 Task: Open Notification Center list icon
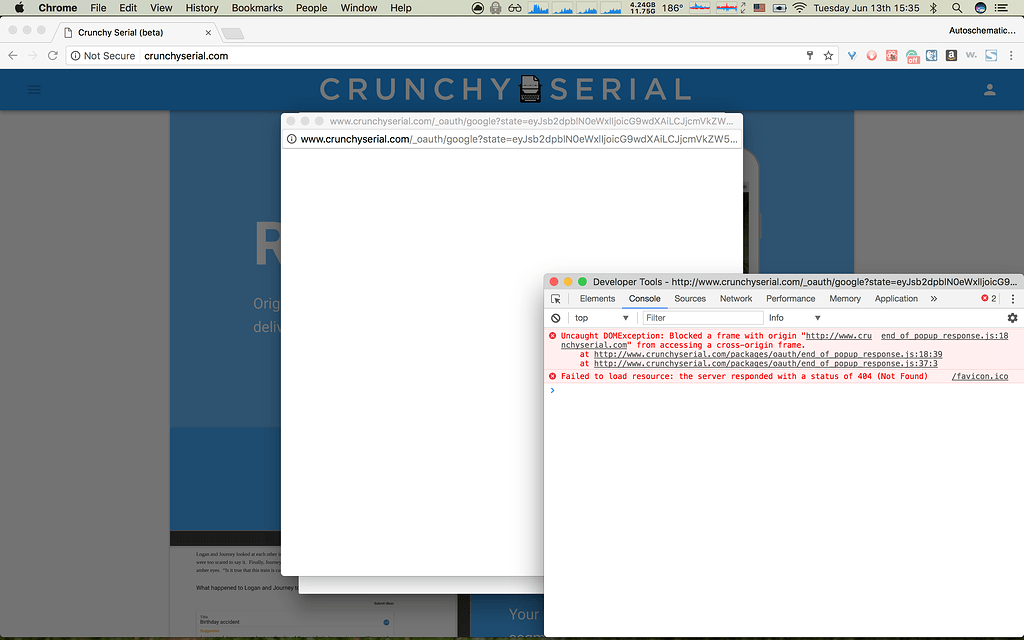[1000, 8]
